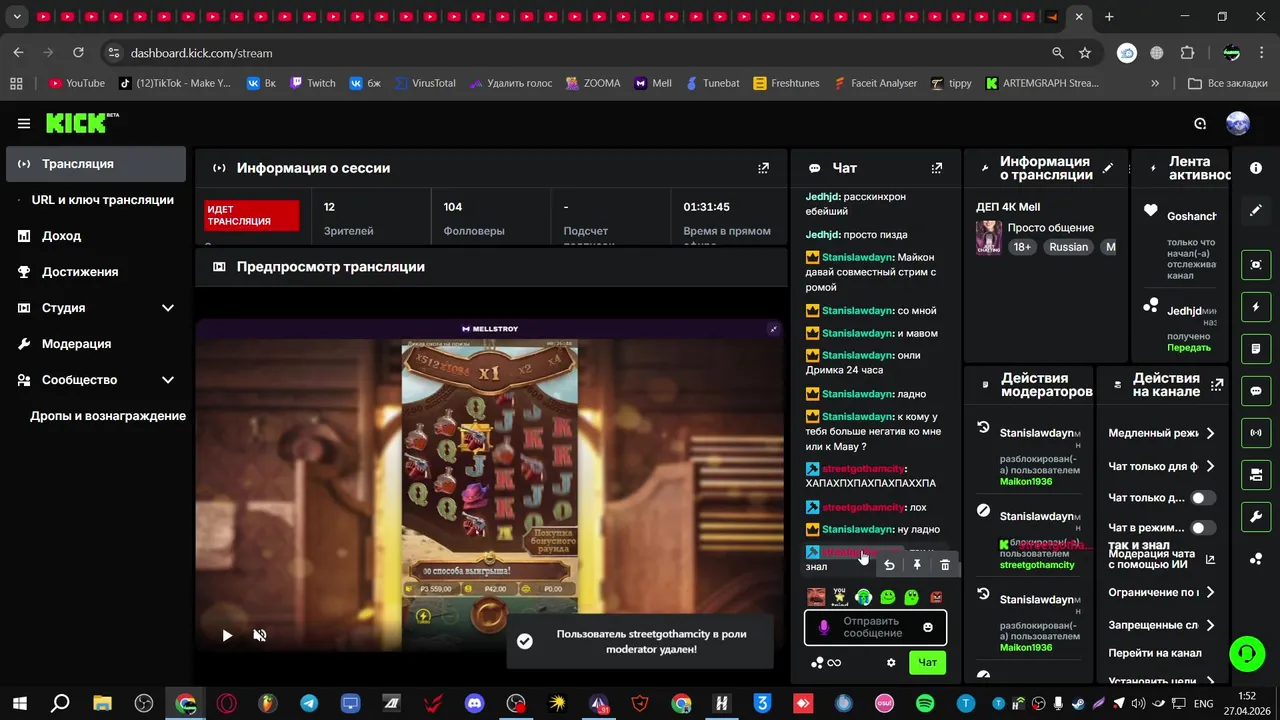This screenshot has height=720, width=1280.
Task: Click Передать under Jedhjd activity
Action: (x=1189, y=347)
